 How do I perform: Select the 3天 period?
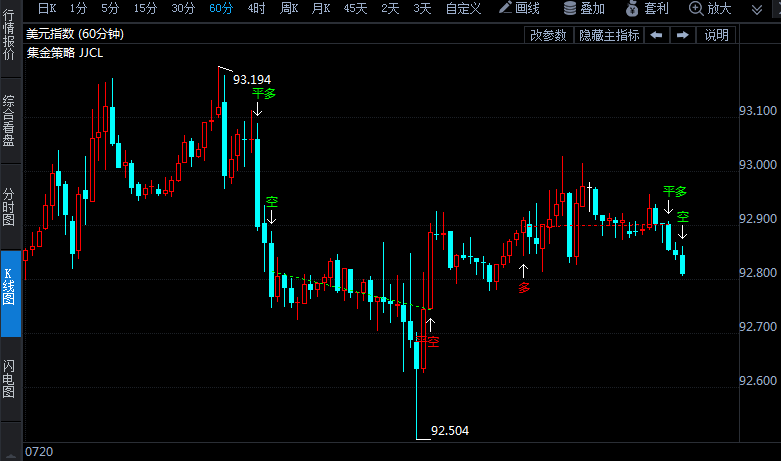click(x=422, y=8)
